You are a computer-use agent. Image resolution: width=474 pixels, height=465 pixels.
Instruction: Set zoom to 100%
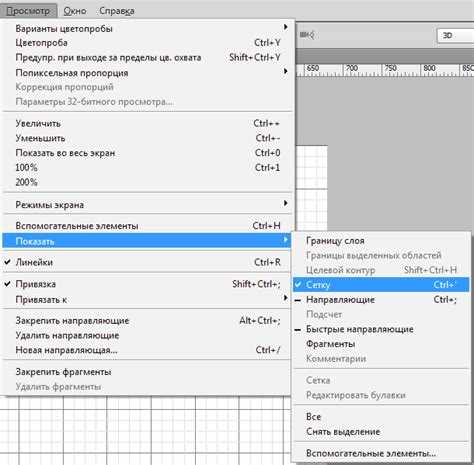147,167
